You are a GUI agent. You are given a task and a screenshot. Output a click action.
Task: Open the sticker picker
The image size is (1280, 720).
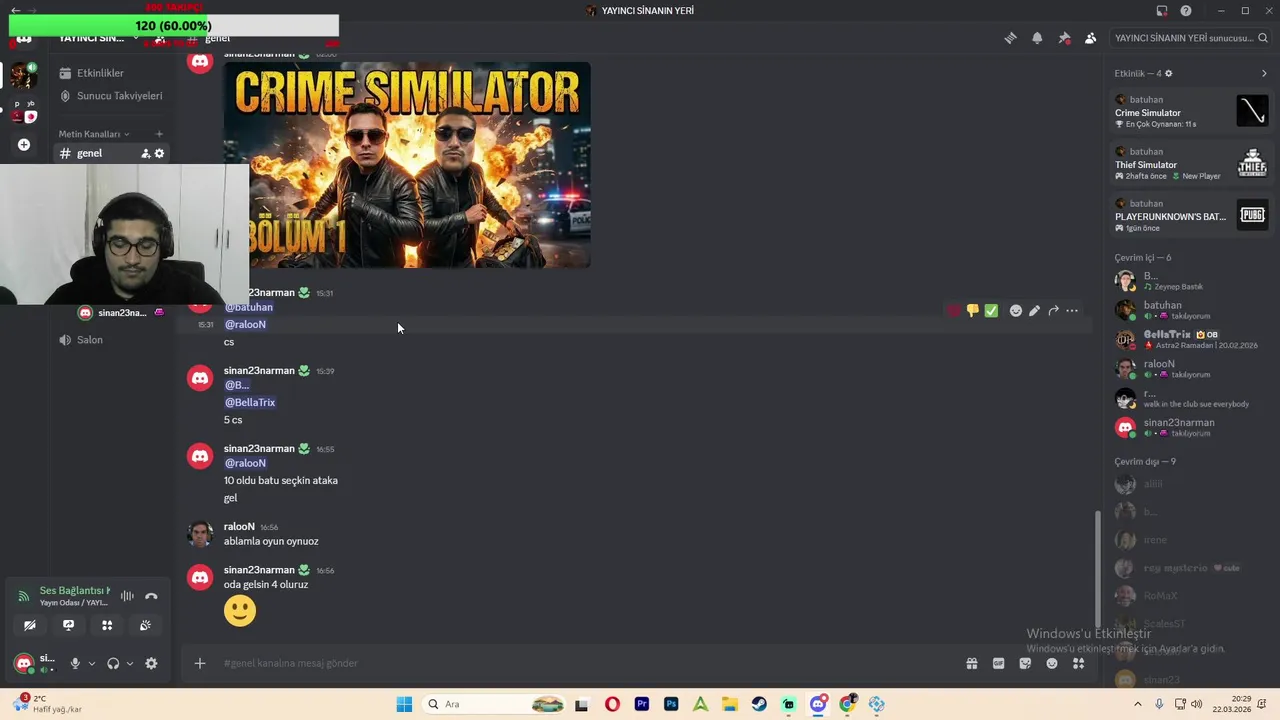tap(1025, 663)
